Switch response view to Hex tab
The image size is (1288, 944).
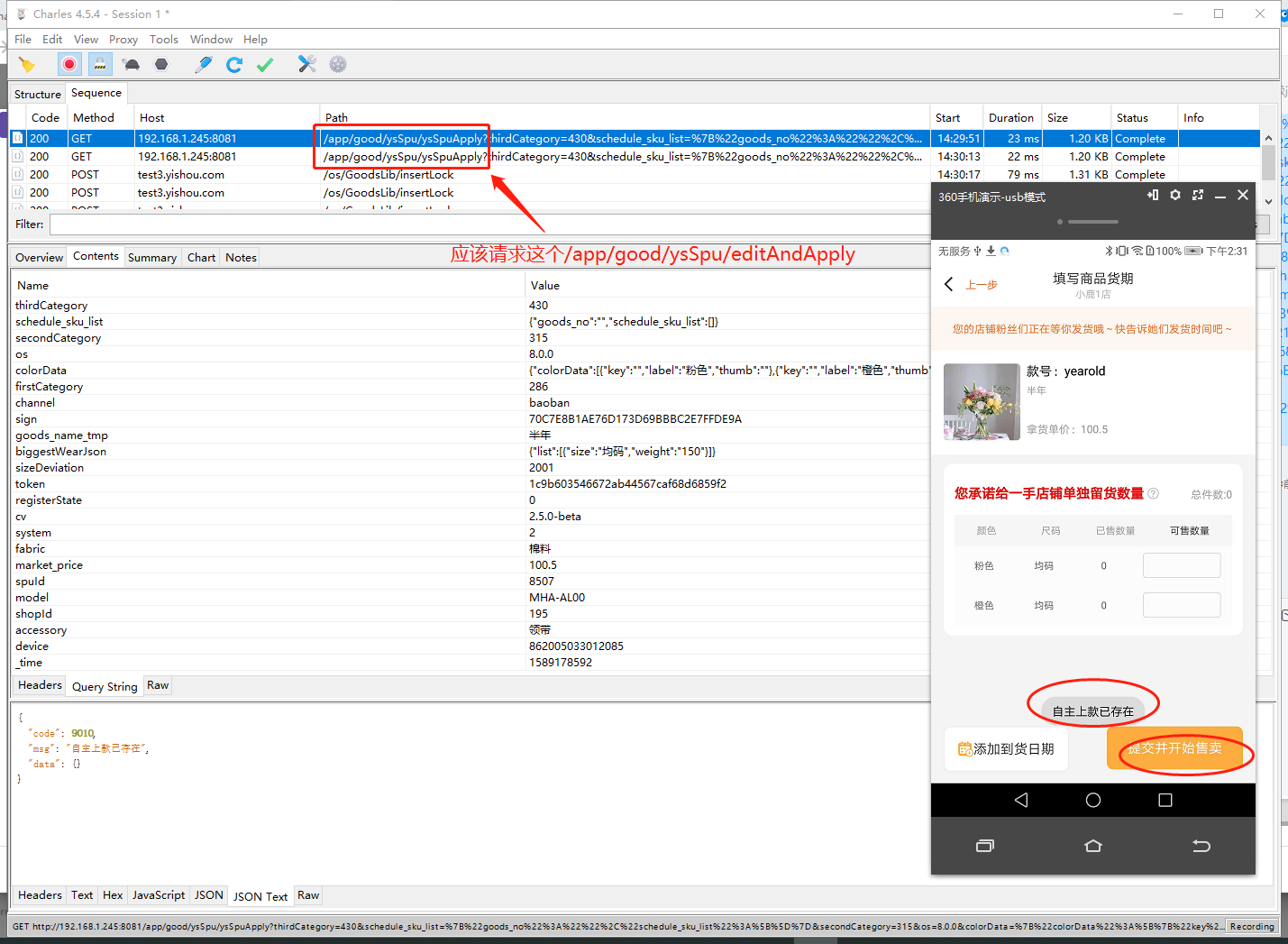pyautogui.click(x=113, y=895)
